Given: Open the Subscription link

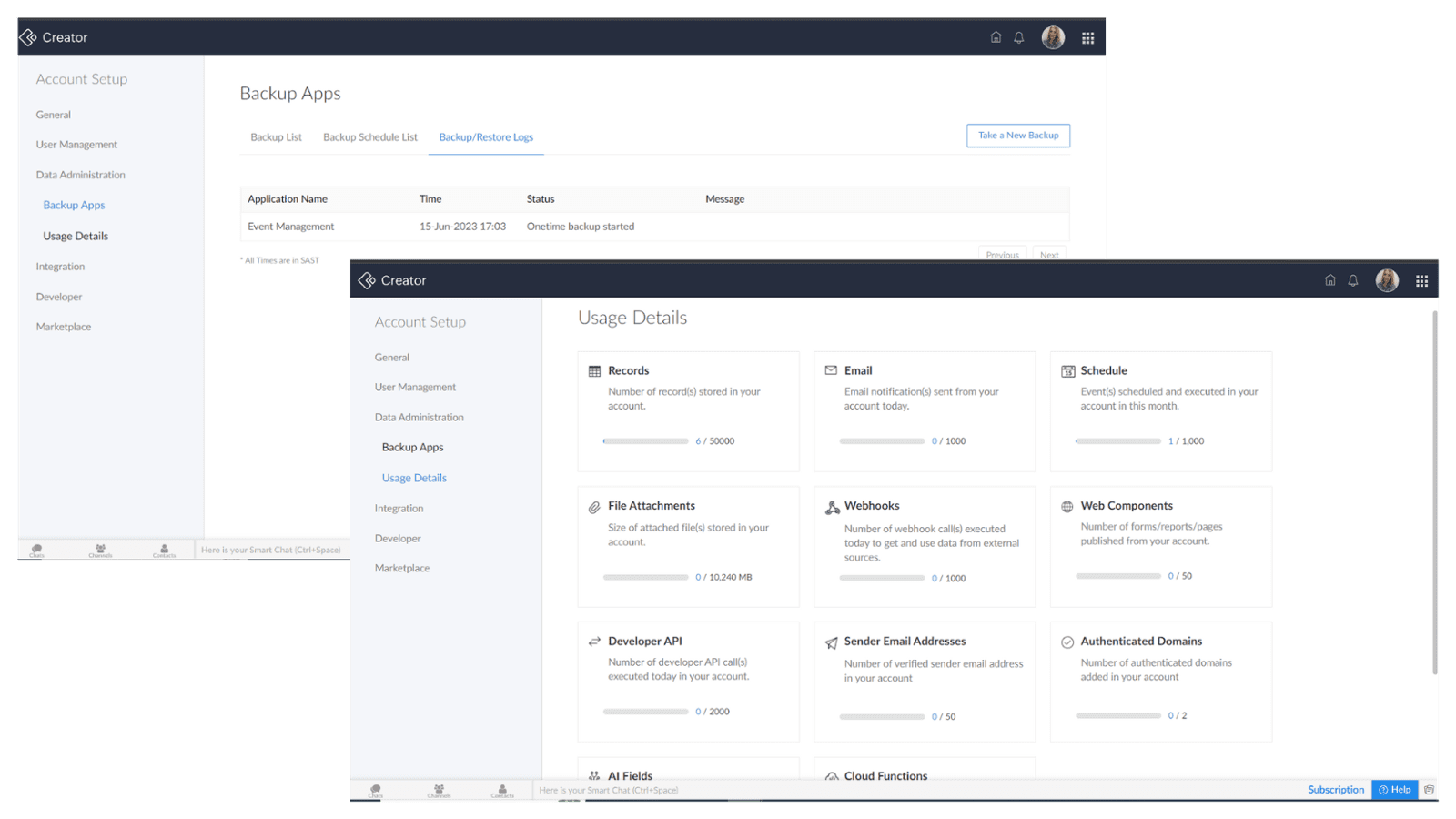Looking at the screenshot, I should pyautogui.click(x=1336, y=790).
